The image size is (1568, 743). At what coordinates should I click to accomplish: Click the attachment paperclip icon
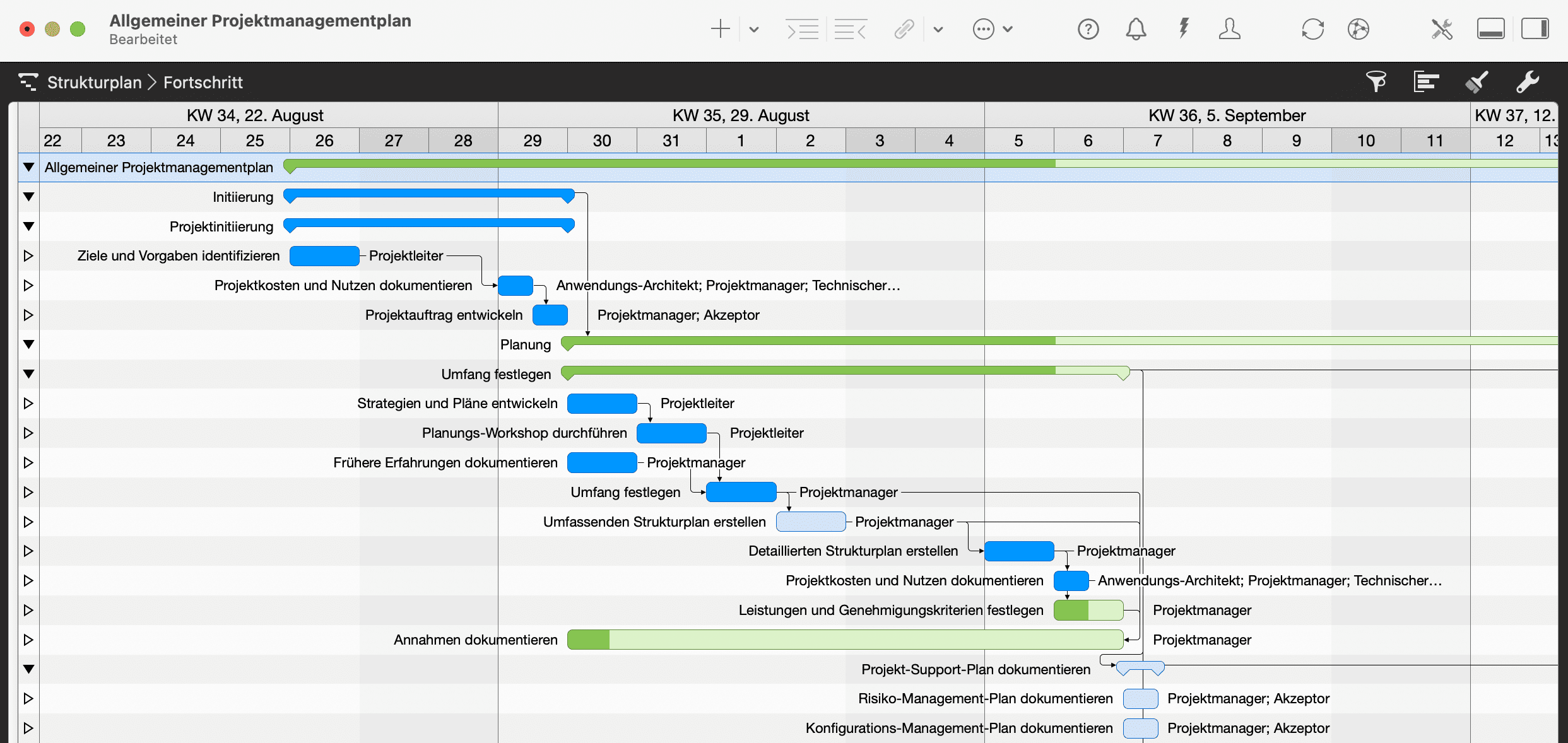point(904,29)
